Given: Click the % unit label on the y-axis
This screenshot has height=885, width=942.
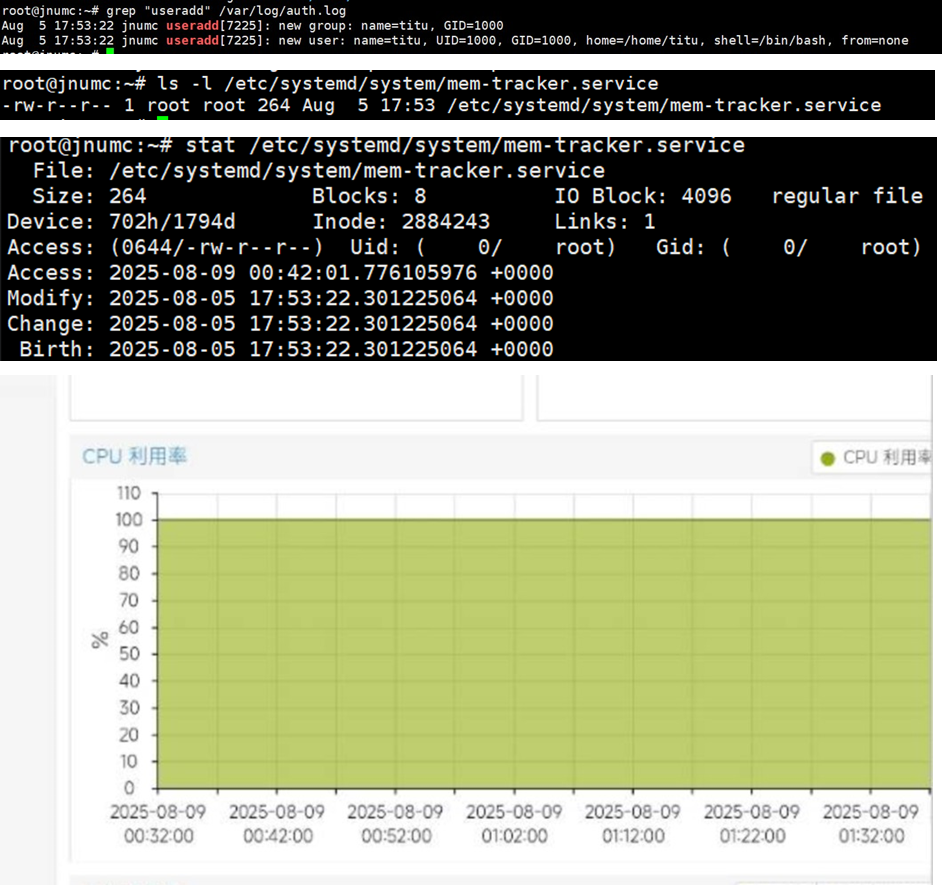Looking at the screenshot, I should point(100,640).
